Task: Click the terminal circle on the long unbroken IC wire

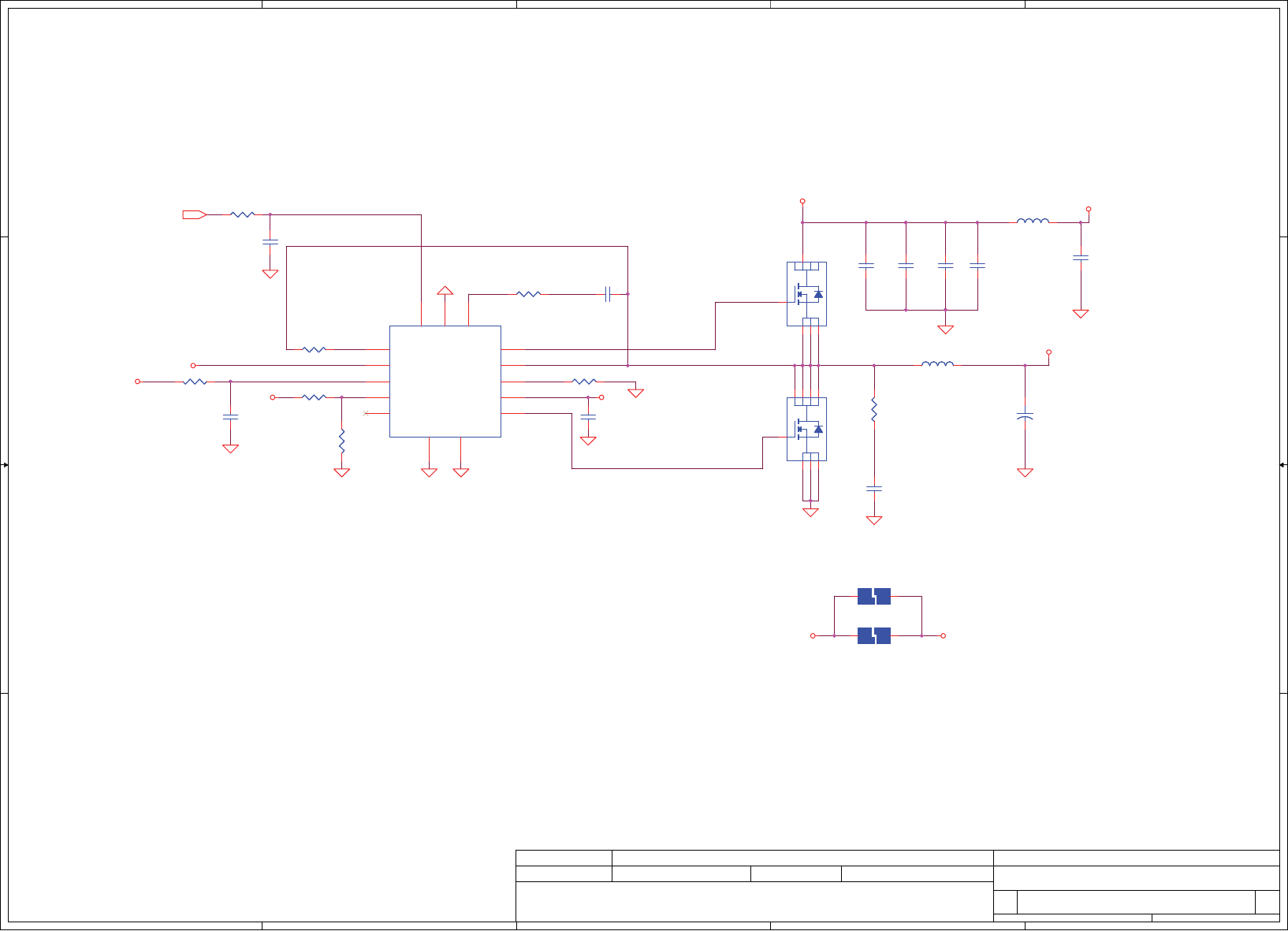Action: click(x=193, y=365)
